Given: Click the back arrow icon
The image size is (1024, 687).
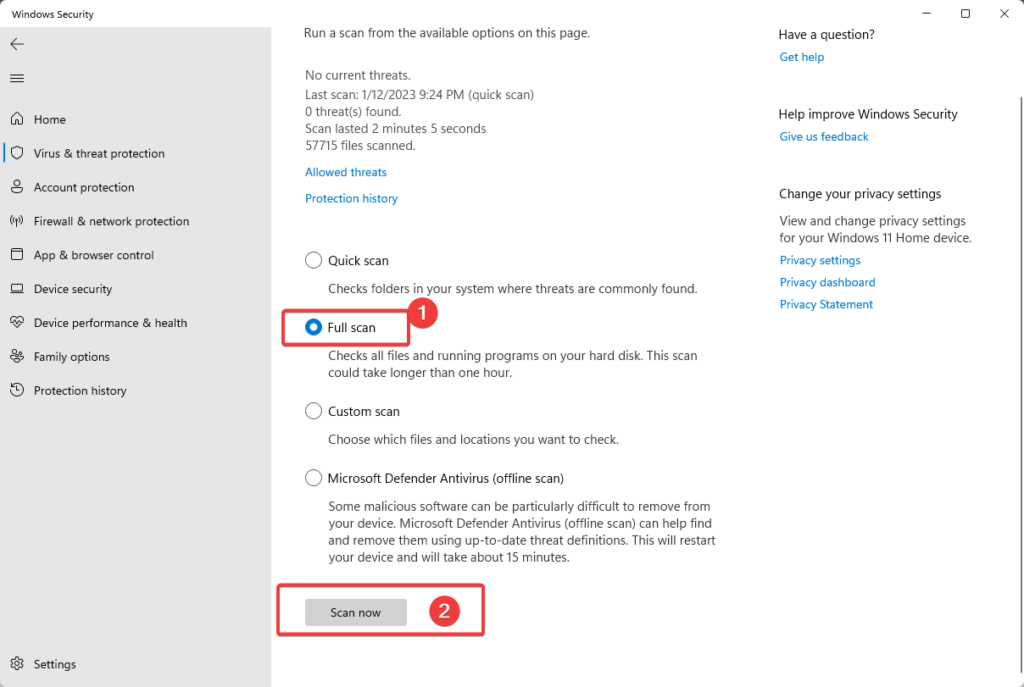Looking at the screenshot, I should point(17,44).
